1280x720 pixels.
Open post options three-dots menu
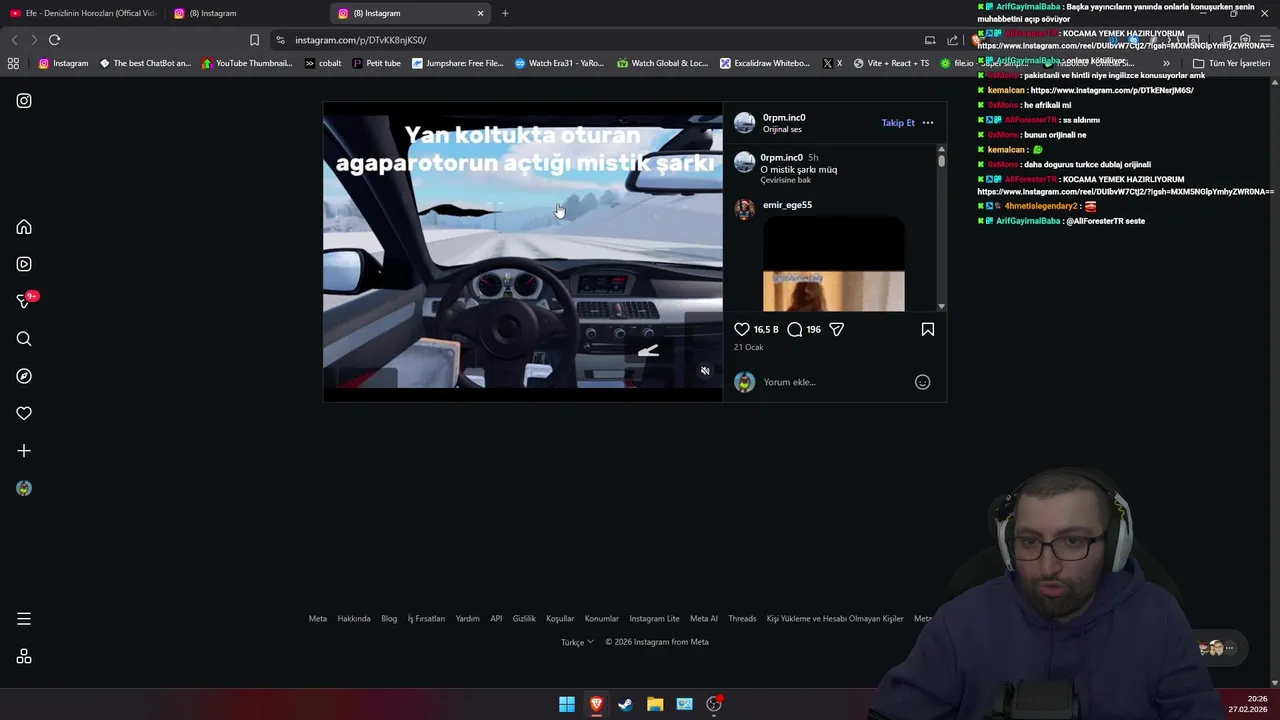click(x=928, y=123)
